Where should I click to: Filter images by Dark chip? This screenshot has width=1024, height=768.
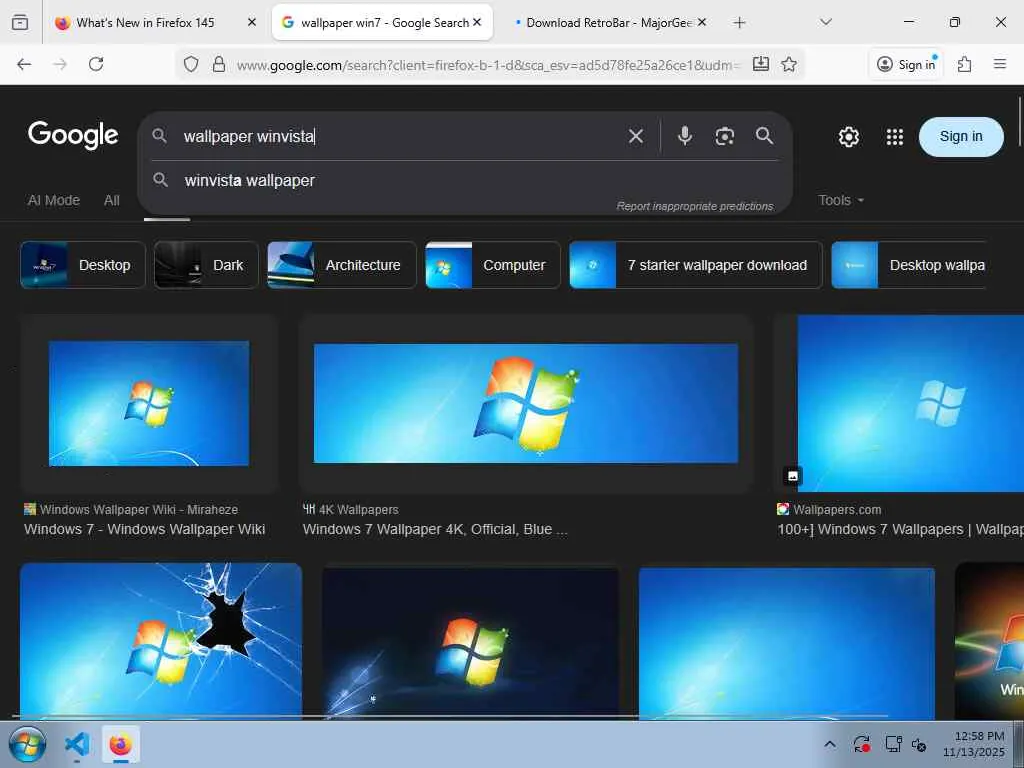coord(206,265)
